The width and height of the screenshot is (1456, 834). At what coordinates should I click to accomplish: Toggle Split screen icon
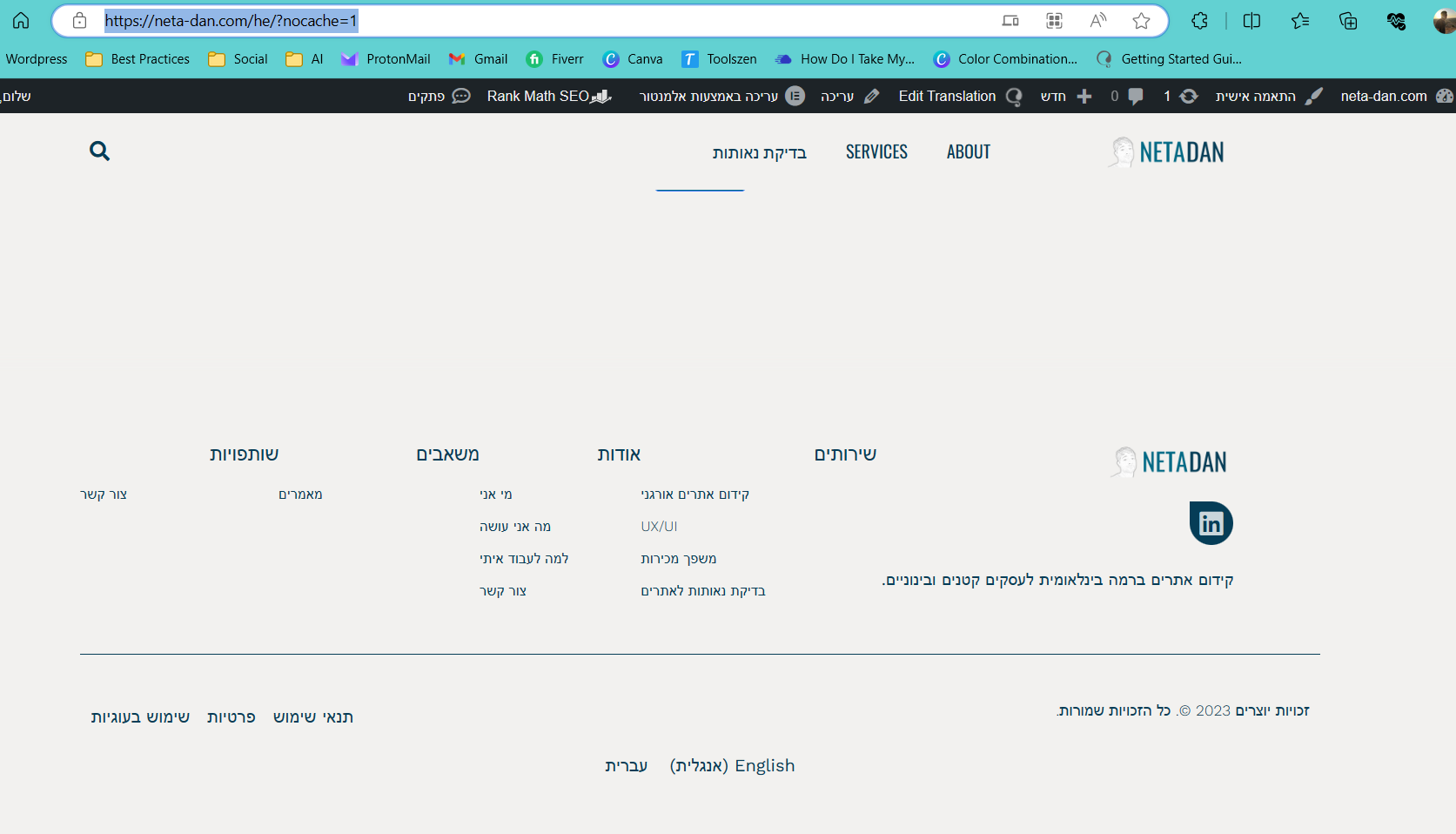tap(1251, 21)
